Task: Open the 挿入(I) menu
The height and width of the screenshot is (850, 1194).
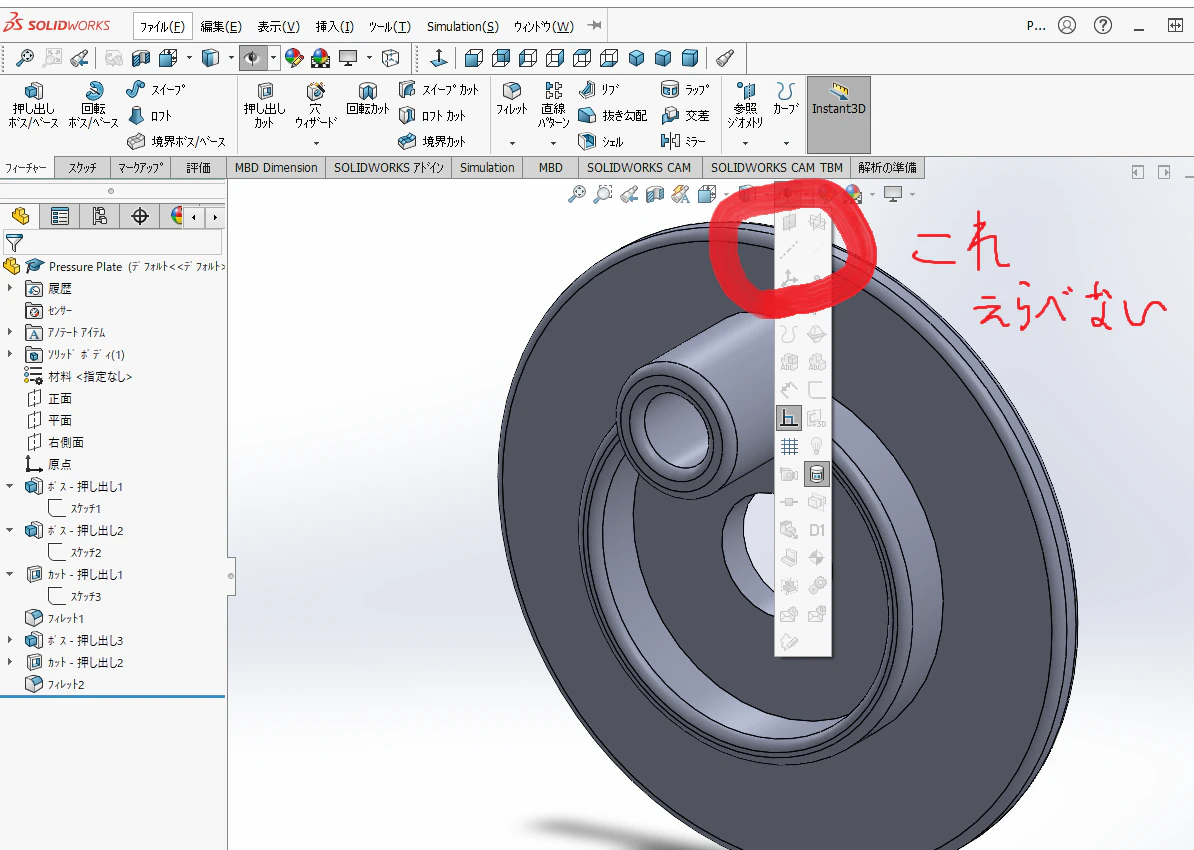Action: click(x=334, y=27)
